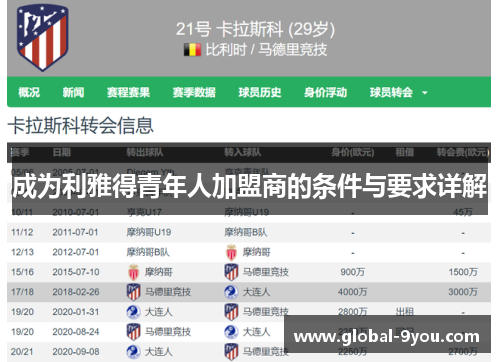Select the 4000万 value cell
Viewport: 500px width, 362px height.
tap(353, 292)
